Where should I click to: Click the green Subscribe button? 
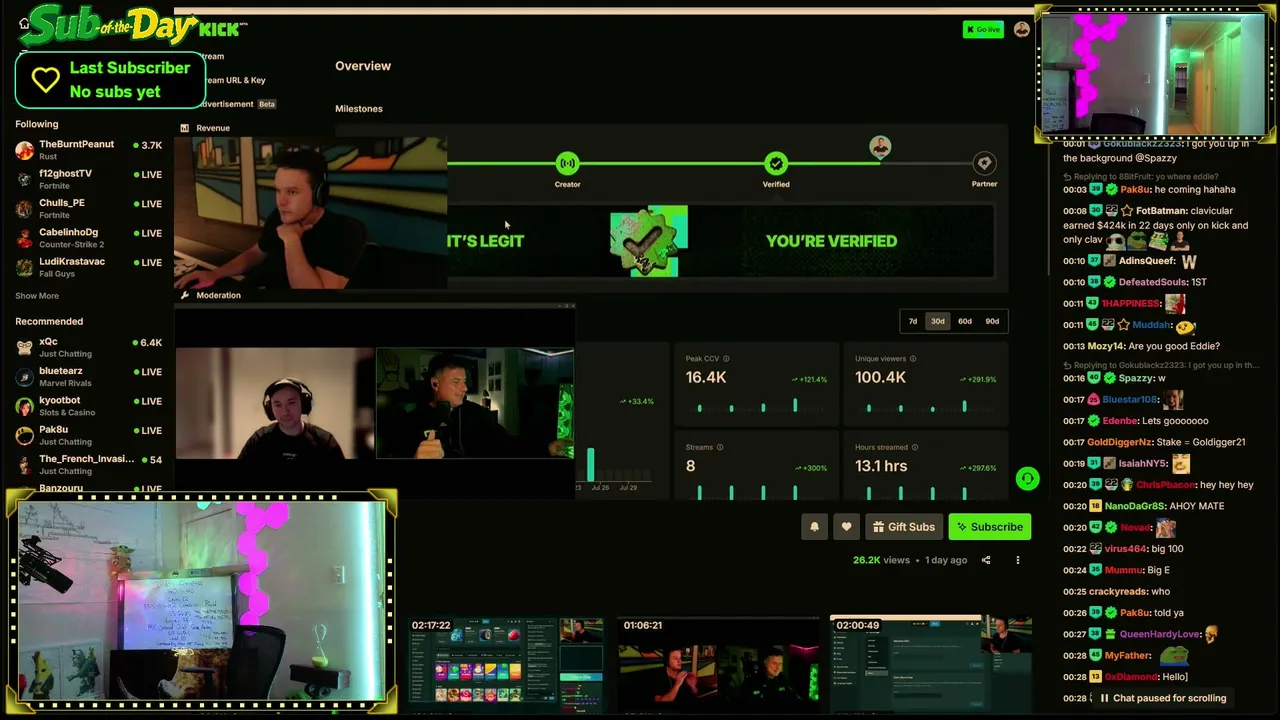[989, 527]
